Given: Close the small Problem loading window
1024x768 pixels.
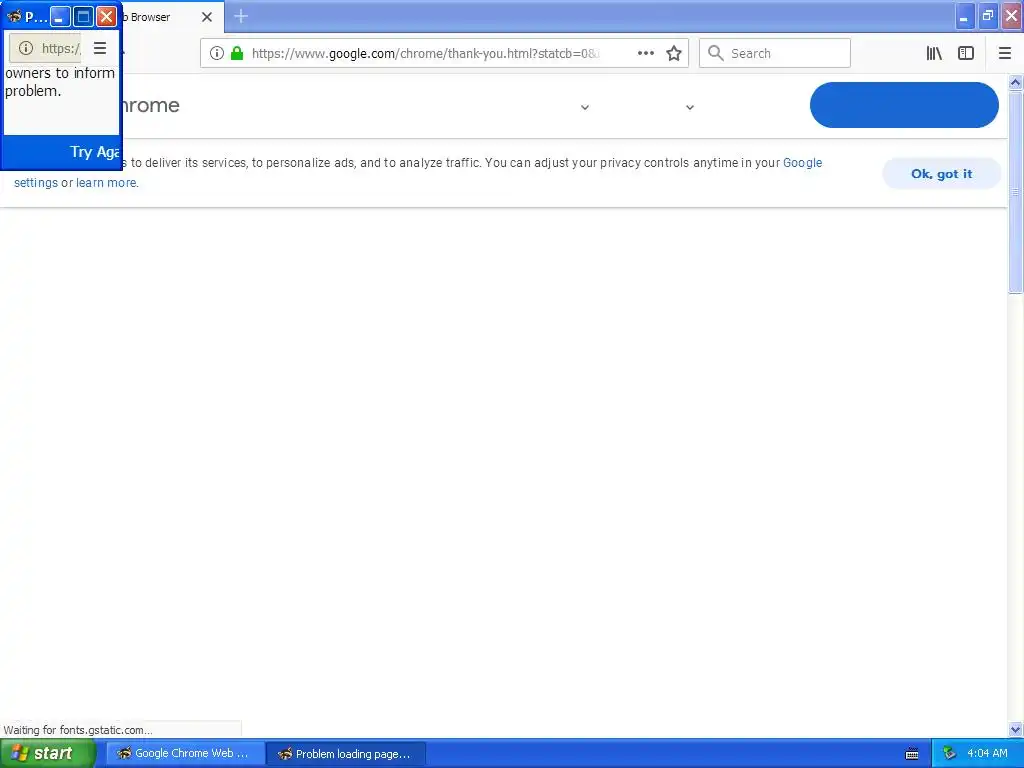Looking at the screenshot, I should (x=106, y=16).
